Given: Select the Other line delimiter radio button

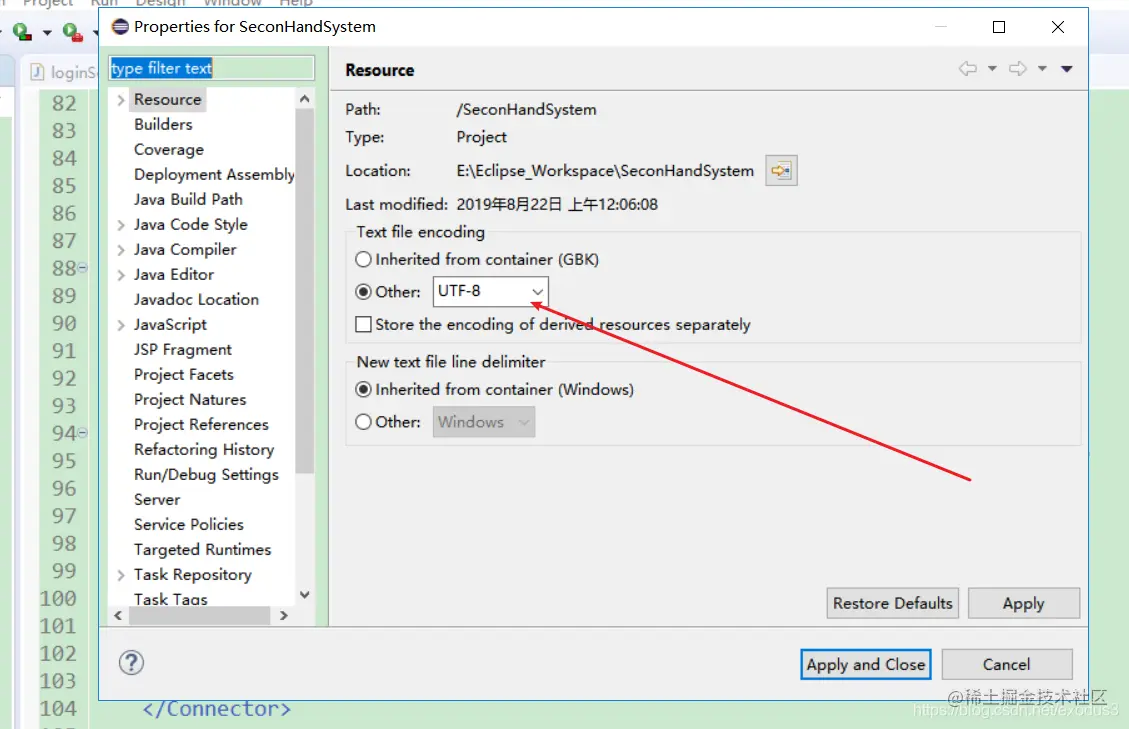Looking at the screenshot, I should [x=364, y=422].
